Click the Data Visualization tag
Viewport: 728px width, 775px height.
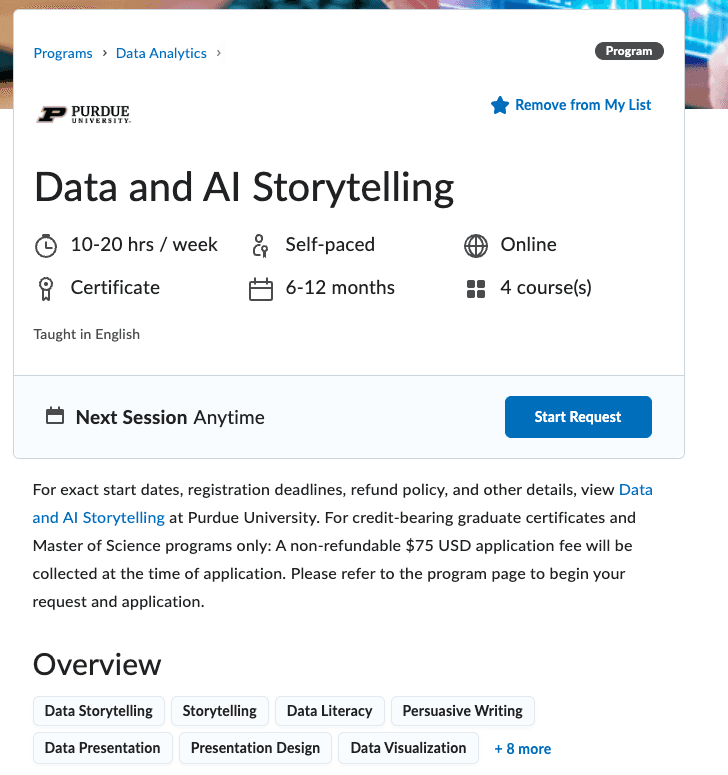(x=408, y=747)
